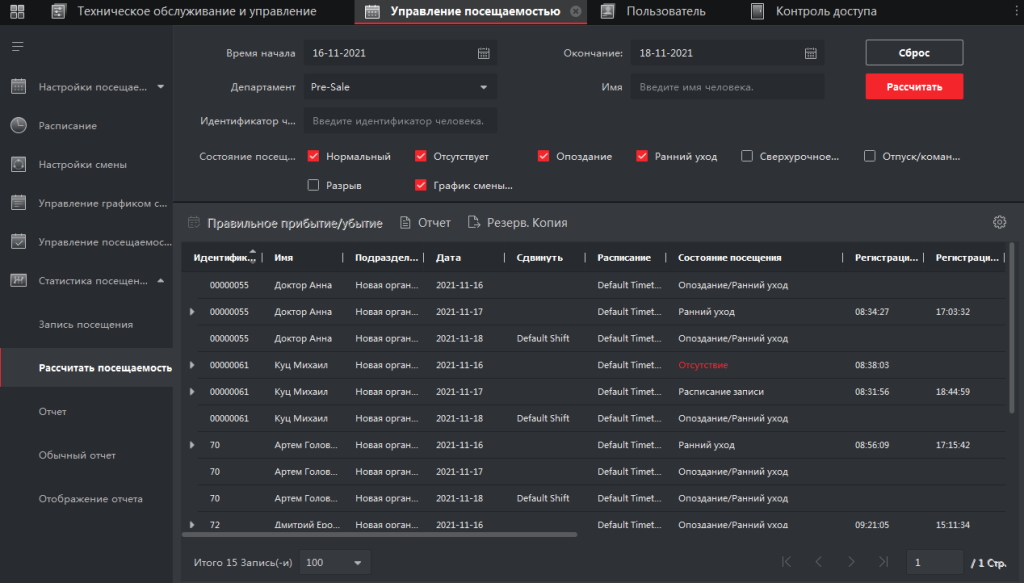1024x583 pixels.
Task: Open Обычный отчет sidebar item
Action: [77, 455]
